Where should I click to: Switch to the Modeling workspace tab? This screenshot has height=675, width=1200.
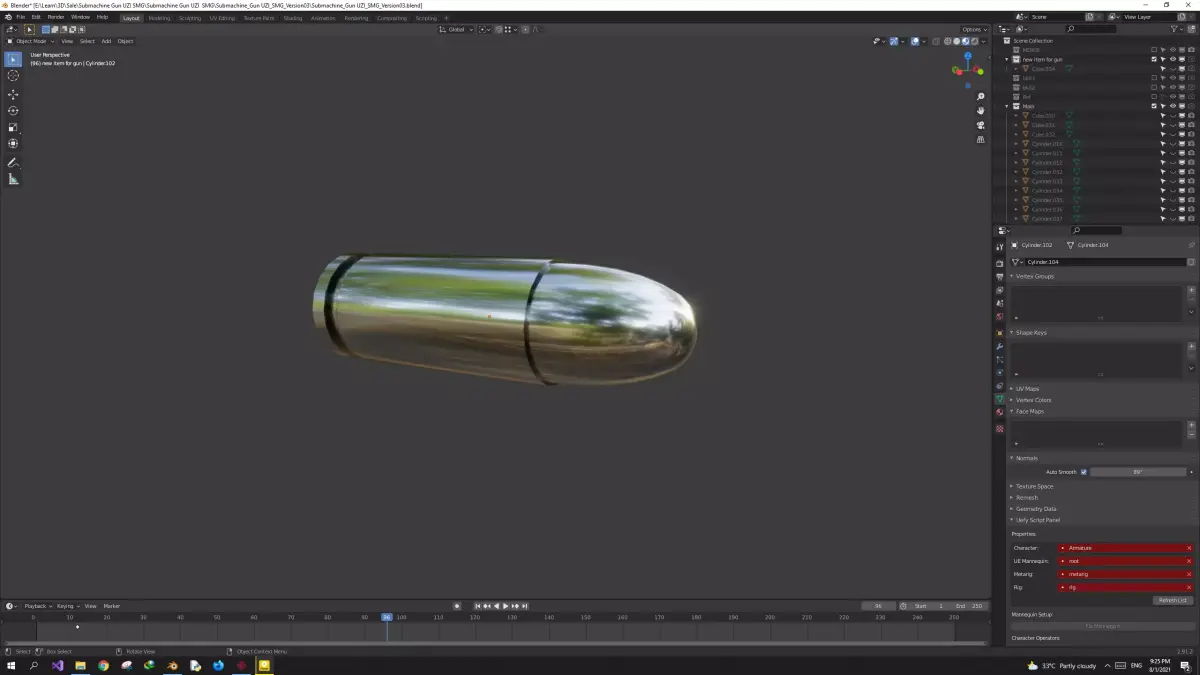tap(159, 18)
